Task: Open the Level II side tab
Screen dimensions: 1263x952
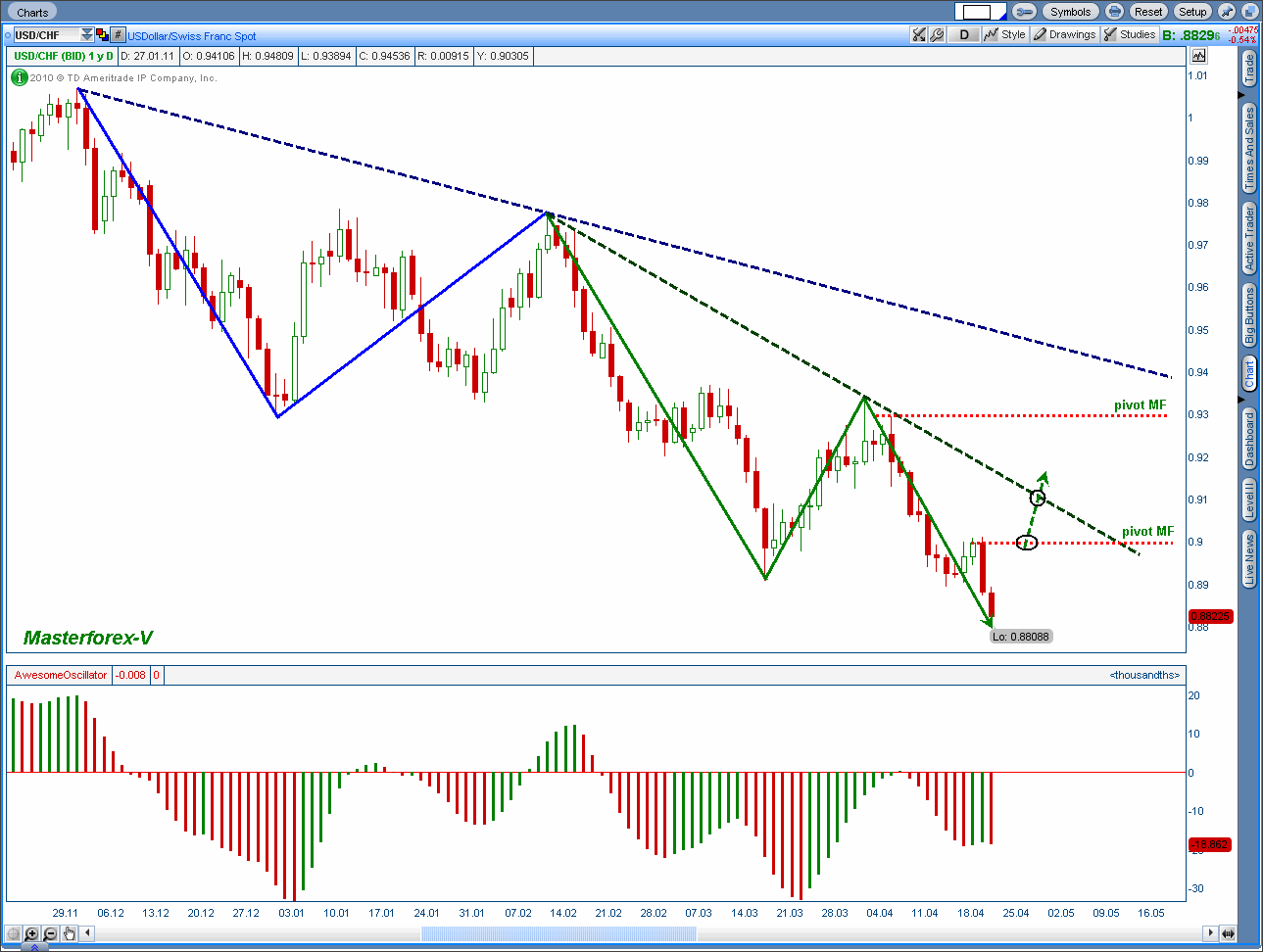Action: pyautogui.click(x=1249, y=500)
